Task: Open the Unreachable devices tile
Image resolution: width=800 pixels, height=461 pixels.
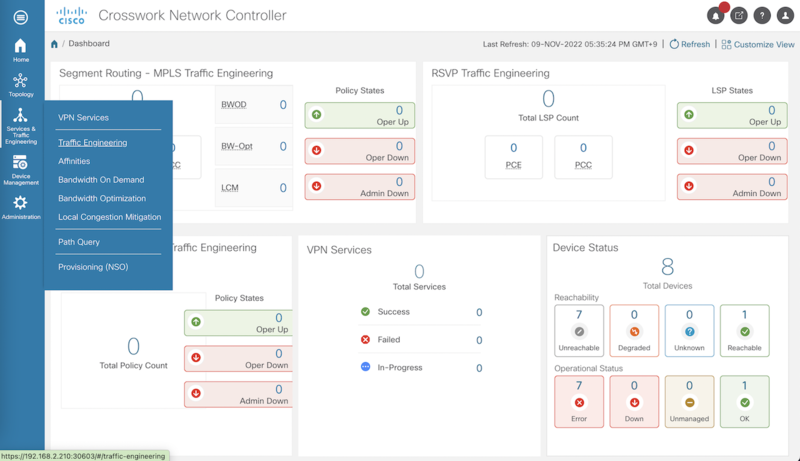Action: [x=579, y=330]
